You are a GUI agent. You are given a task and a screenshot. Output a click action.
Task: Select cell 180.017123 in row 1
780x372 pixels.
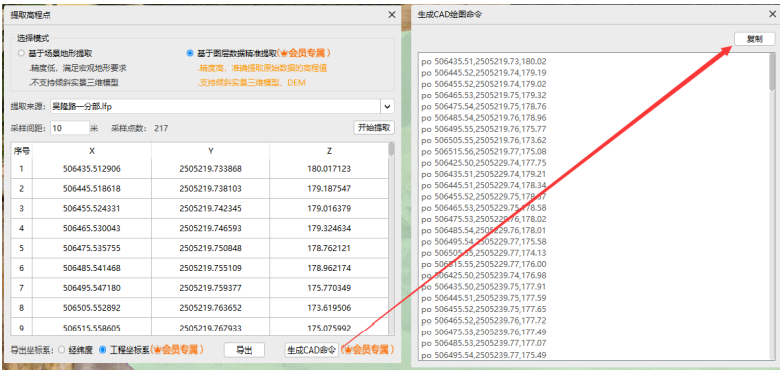(329, 169)
